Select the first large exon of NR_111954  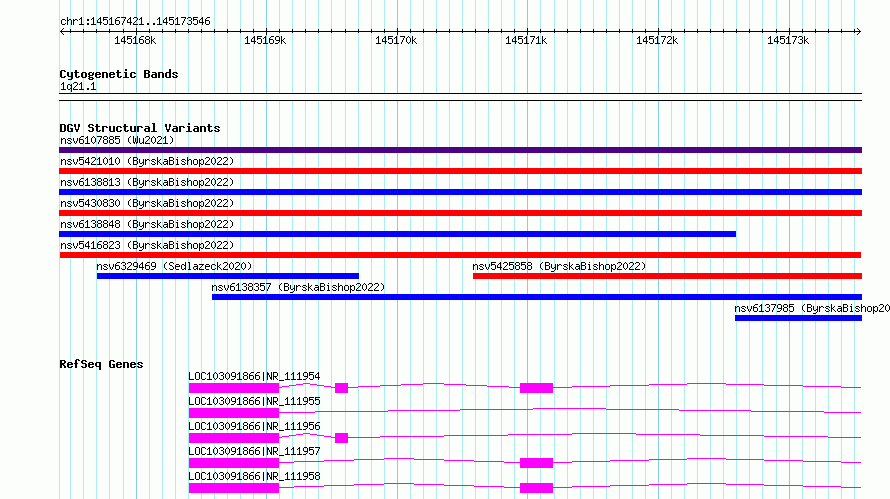pyautogui.click(x=234, y=388)
